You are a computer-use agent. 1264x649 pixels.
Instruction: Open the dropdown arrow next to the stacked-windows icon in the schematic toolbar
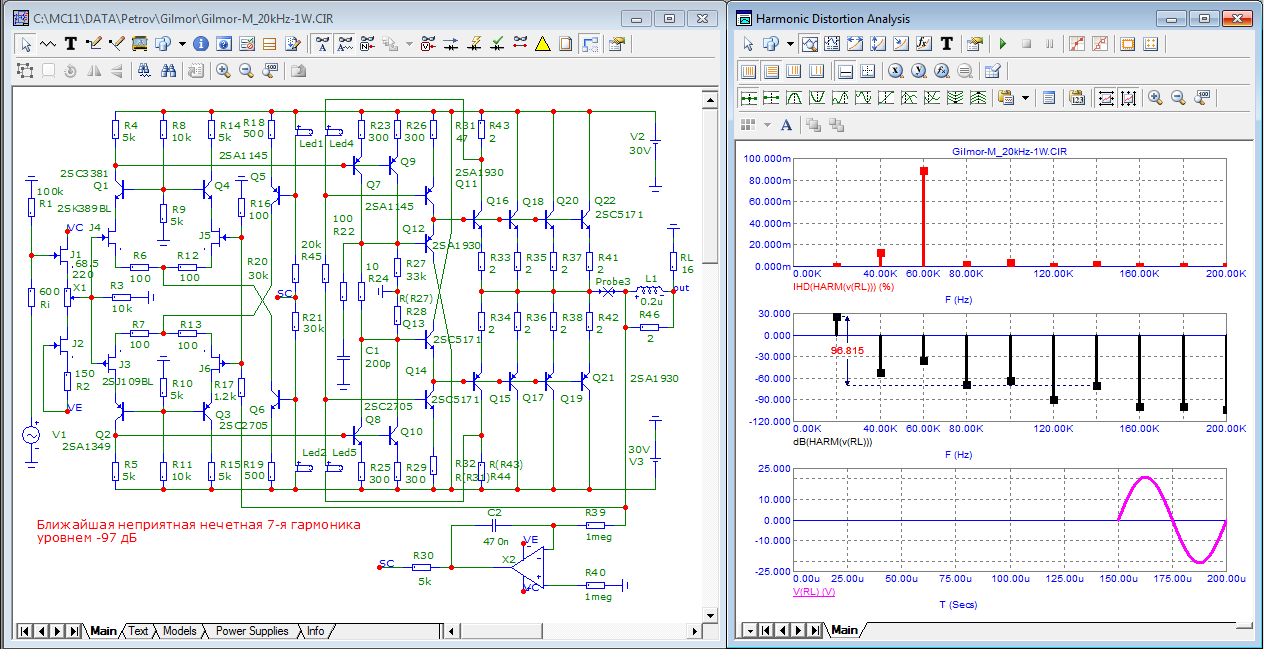tap(182, 44)
